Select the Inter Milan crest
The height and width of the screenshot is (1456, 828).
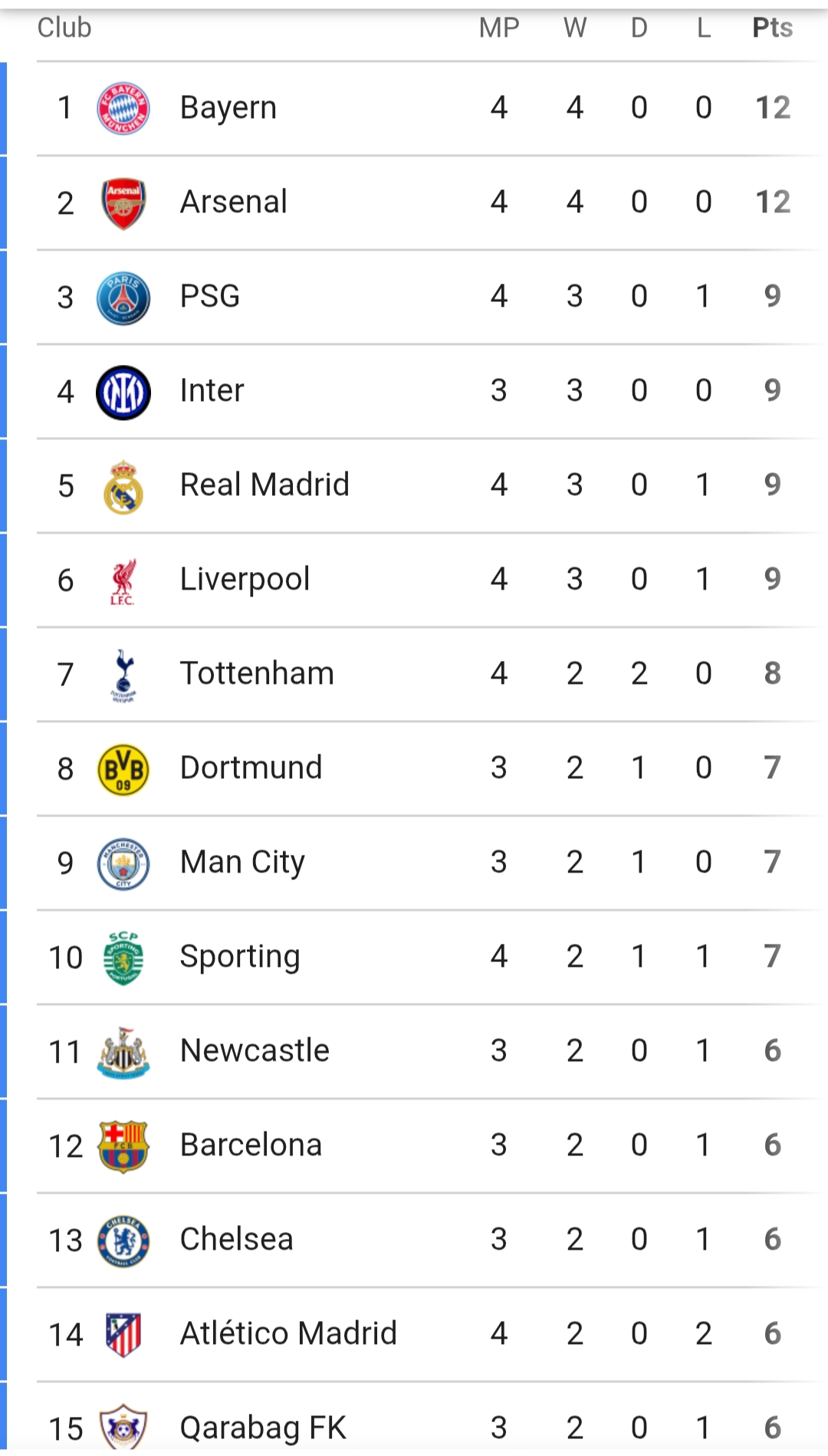(x=123, y=392)
